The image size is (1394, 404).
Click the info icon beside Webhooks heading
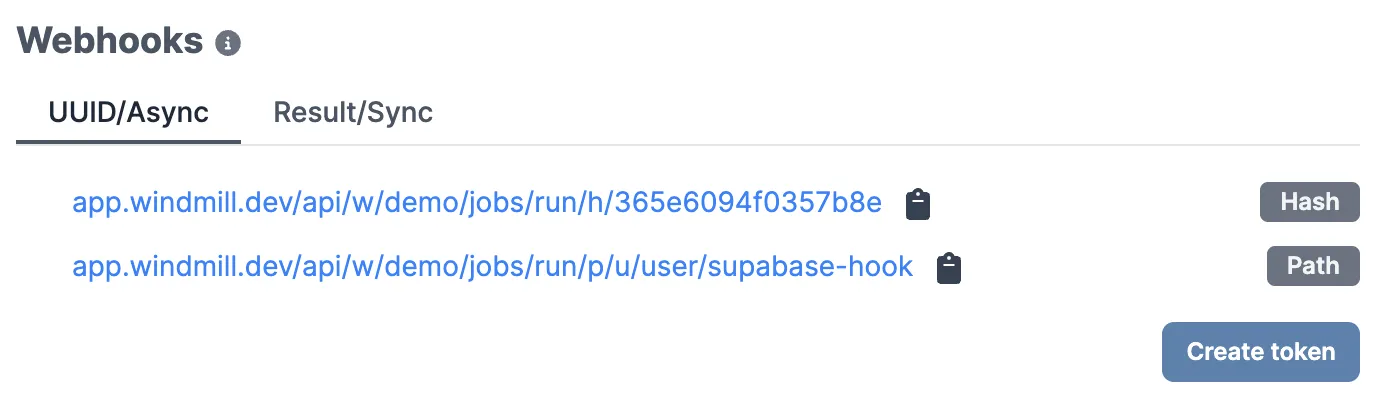[x=229, y=43]
